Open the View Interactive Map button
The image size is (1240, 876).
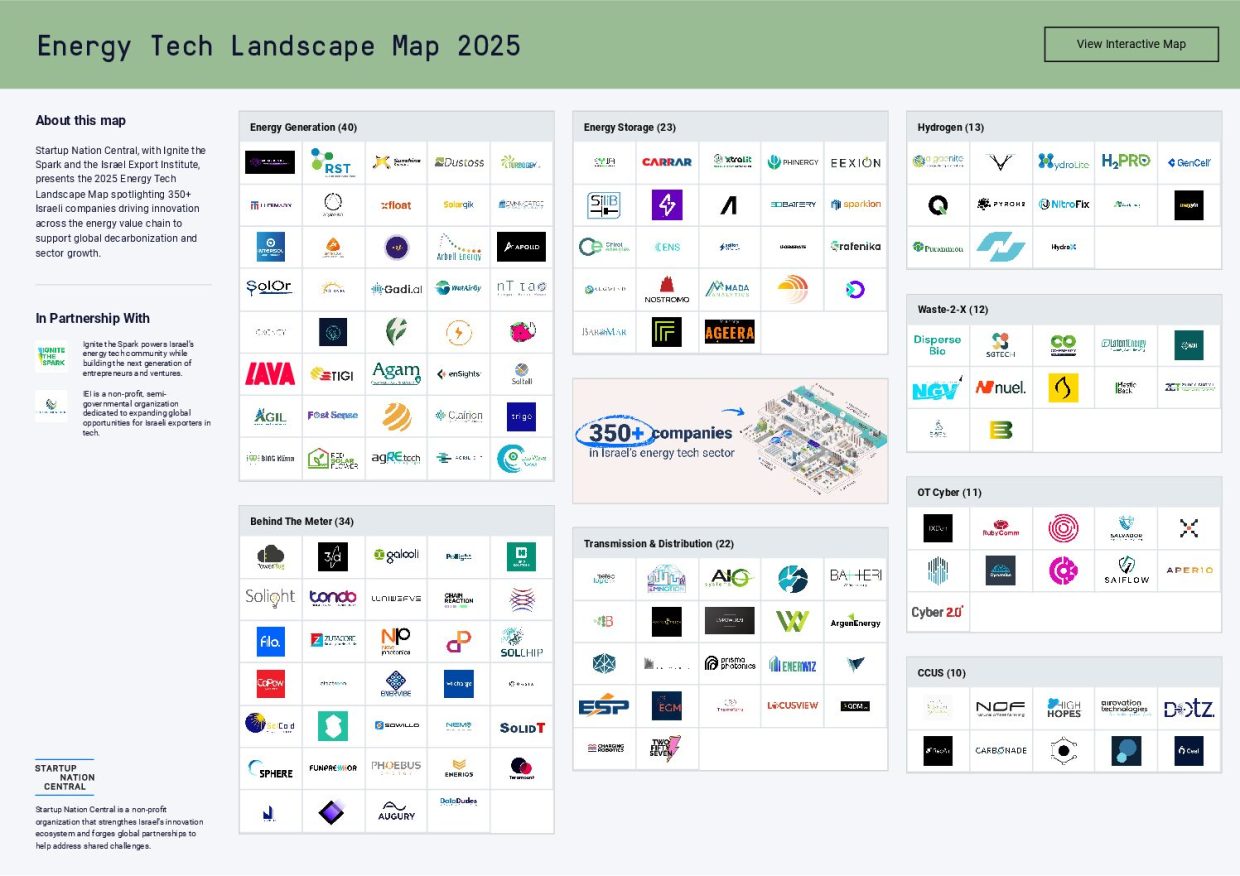[1131, 44]
